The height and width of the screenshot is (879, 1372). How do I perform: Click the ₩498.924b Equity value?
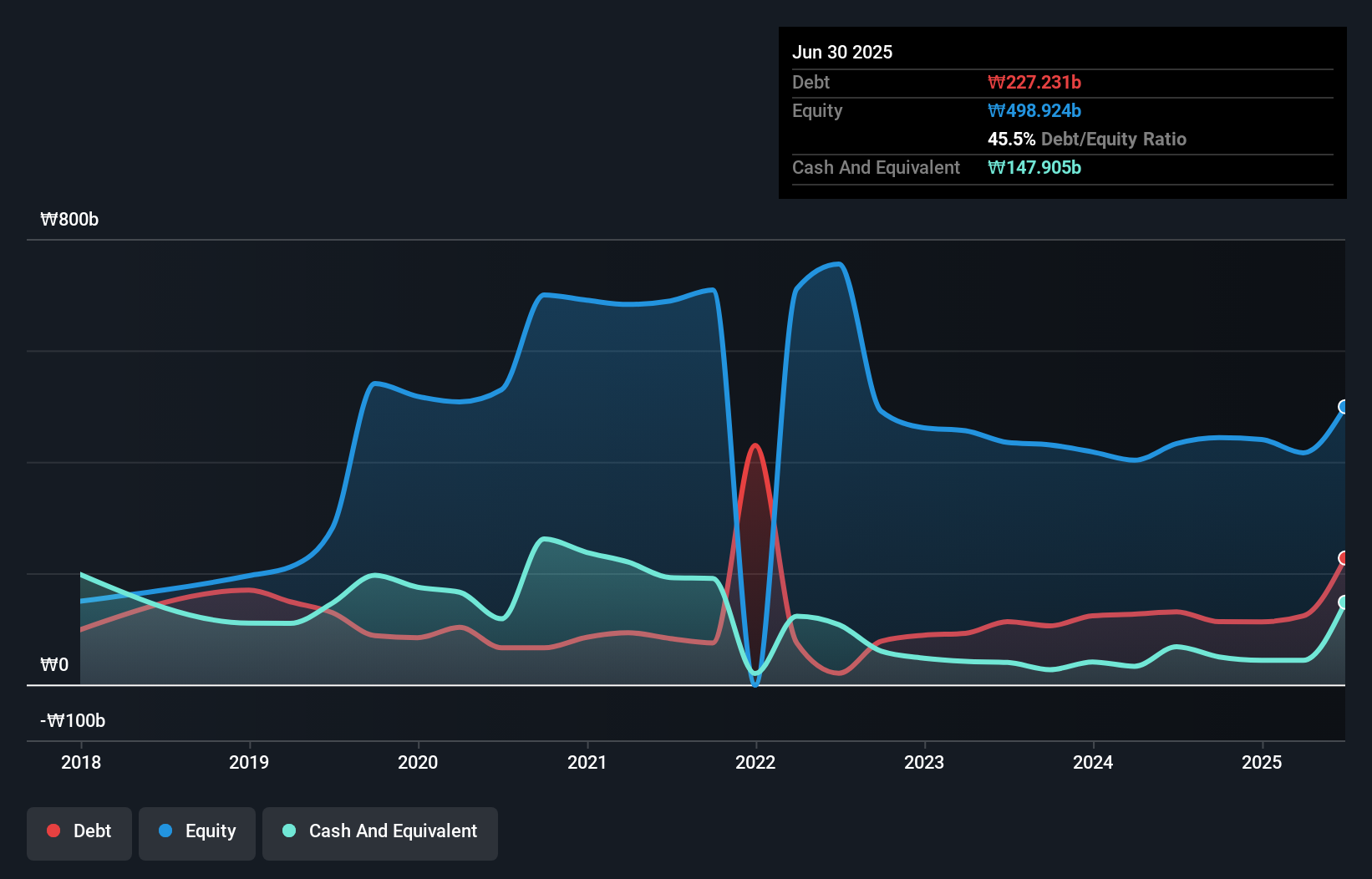[1034, 110]
